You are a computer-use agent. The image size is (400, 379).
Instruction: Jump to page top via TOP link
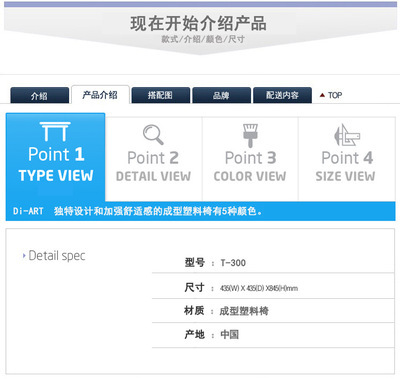pyautogui.click(x=335, y=95)
